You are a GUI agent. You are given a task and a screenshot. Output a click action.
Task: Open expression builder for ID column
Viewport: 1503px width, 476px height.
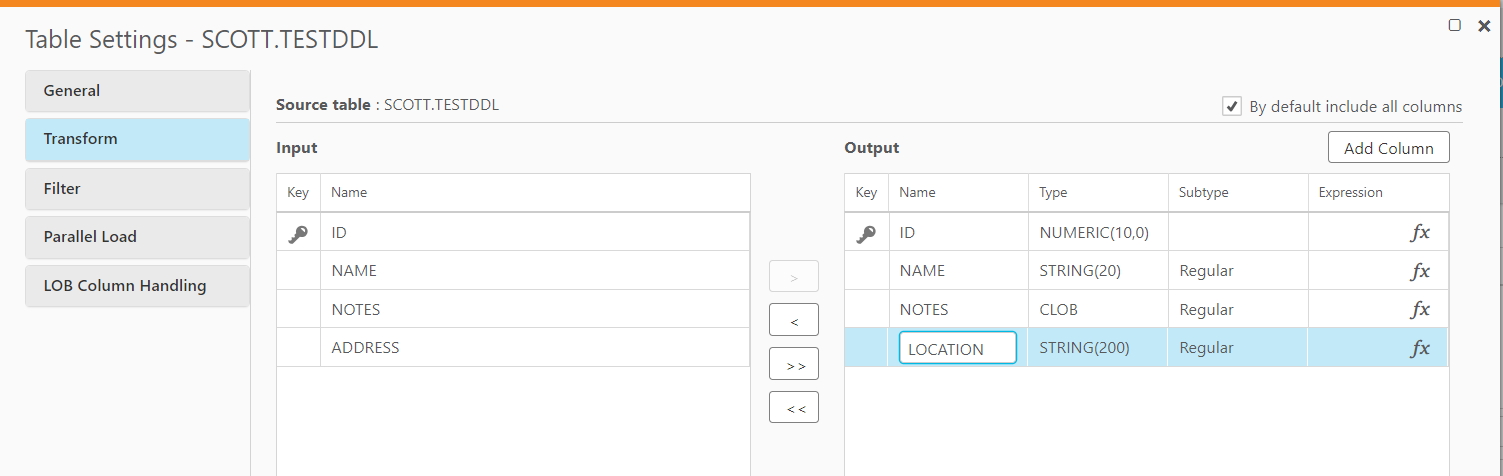pyautogui.click(x=1420, y=233)
